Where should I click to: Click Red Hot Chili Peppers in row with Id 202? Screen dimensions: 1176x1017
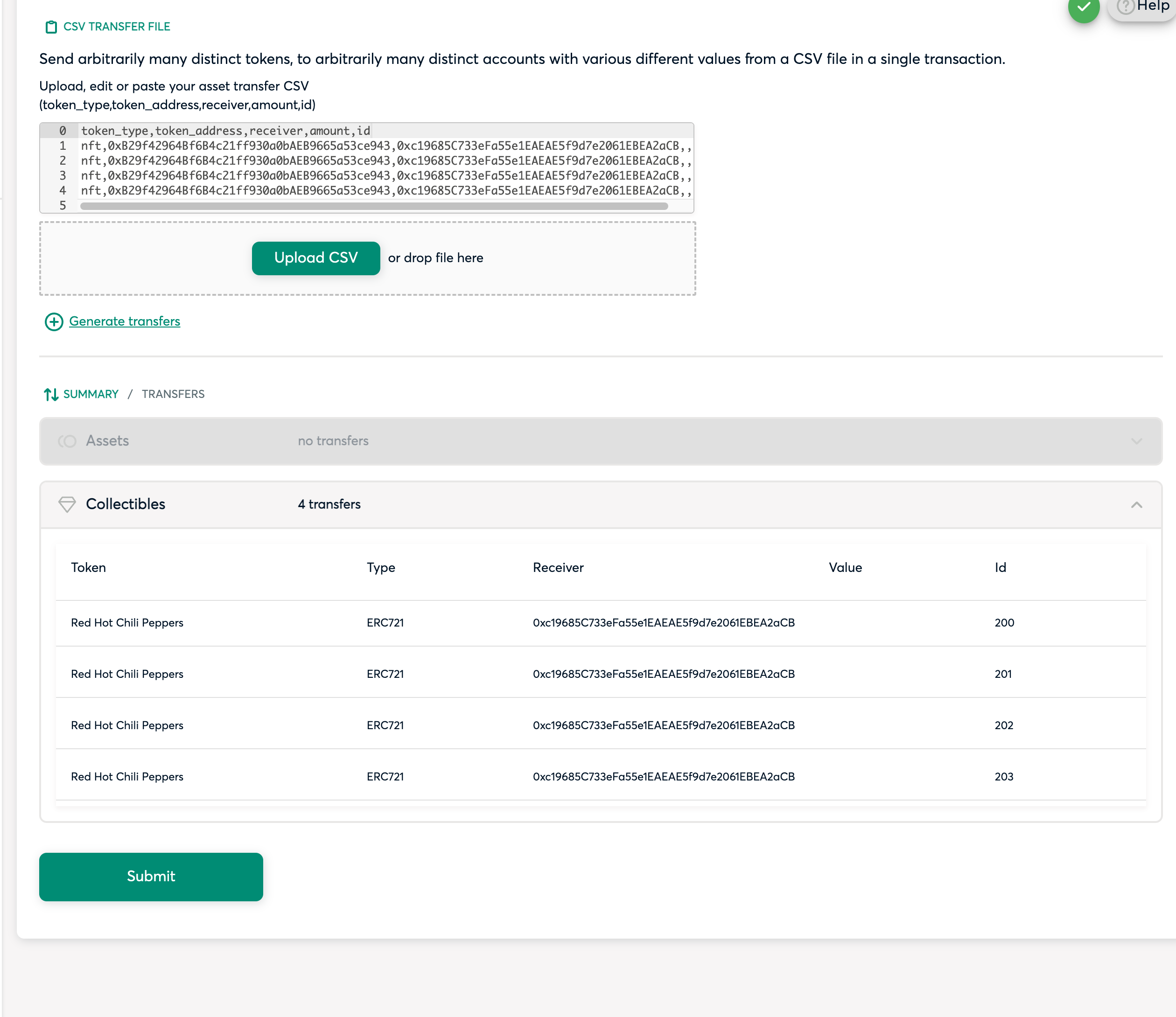pyautogui.click(x=127, y=725)
